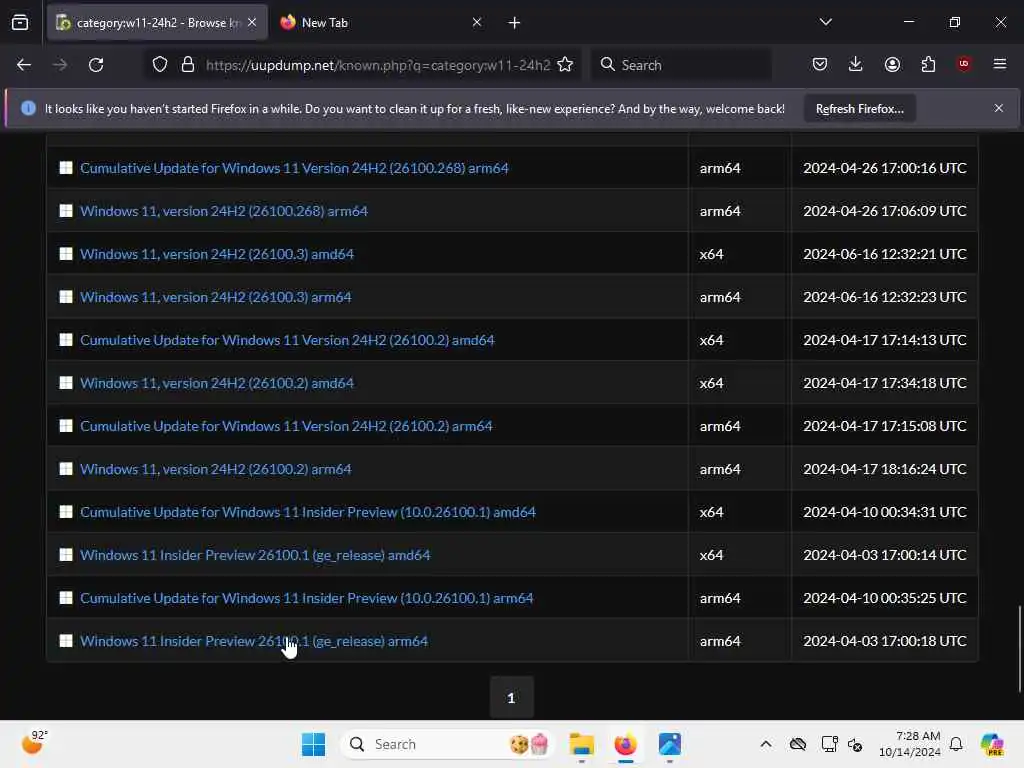Dismiss the refresh Firefox notification bar
This screenshot has height=768, width=1024.
[x=999, y=108]
